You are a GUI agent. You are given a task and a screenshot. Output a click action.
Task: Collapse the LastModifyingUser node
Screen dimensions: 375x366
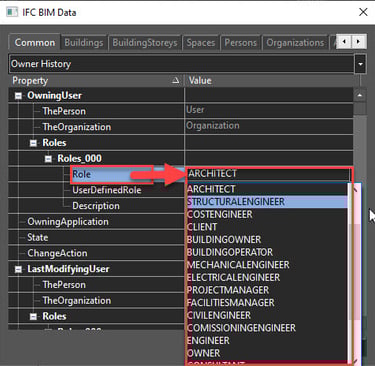pos(18,269)
